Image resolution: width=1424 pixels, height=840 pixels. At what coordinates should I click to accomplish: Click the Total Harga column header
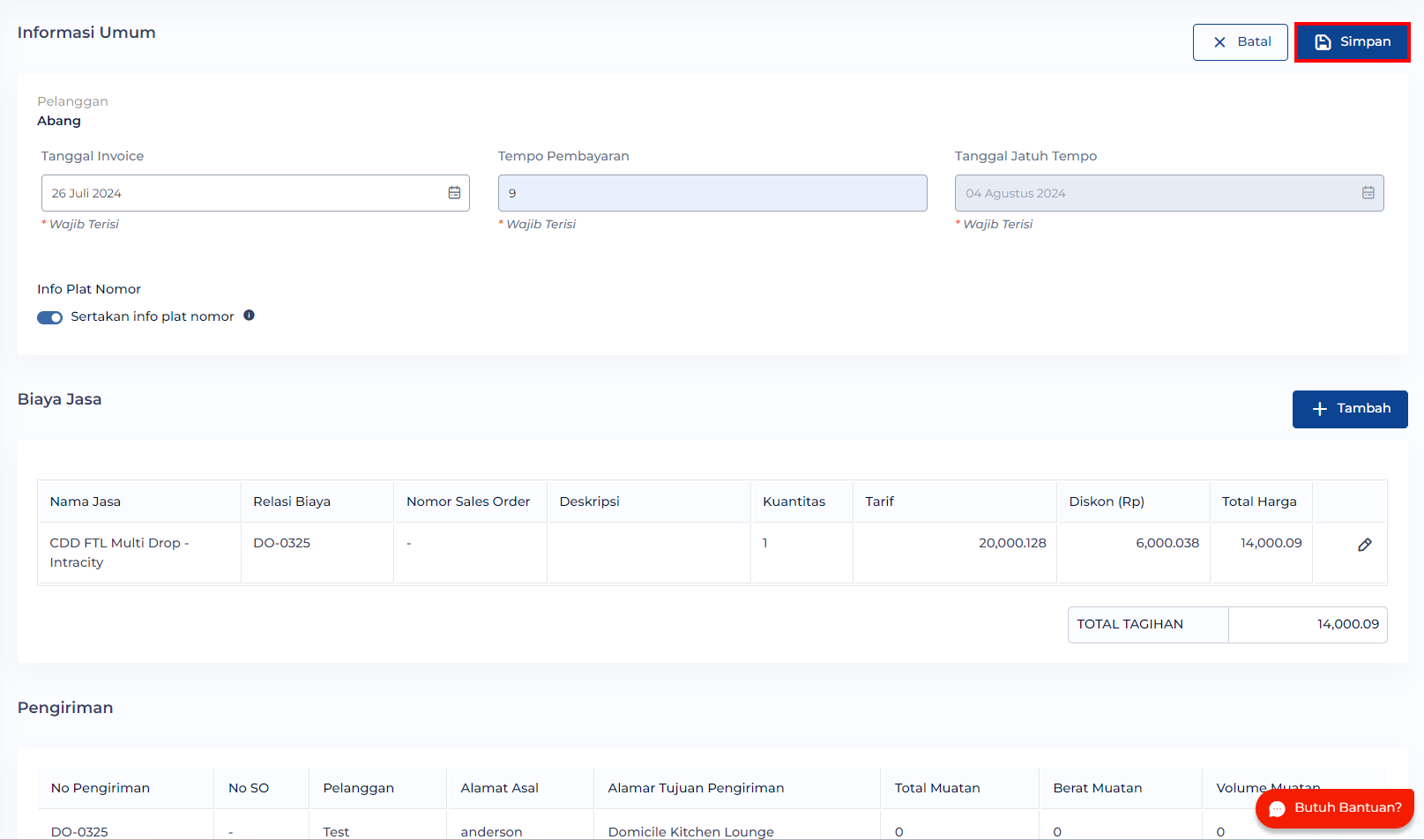coord(1258,502)
